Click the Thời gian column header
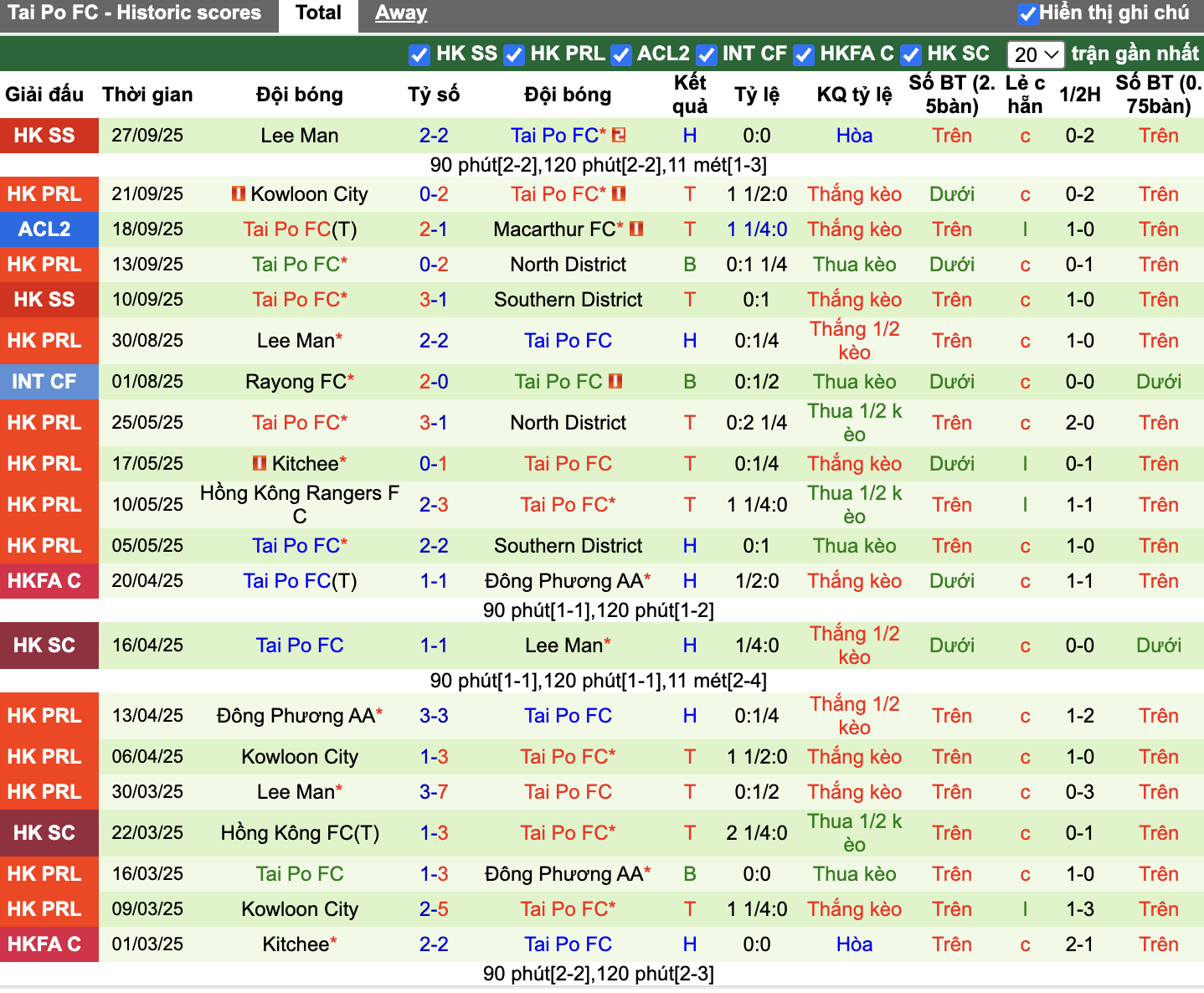This screenshot has height=993, width=1204. (147, 95)
